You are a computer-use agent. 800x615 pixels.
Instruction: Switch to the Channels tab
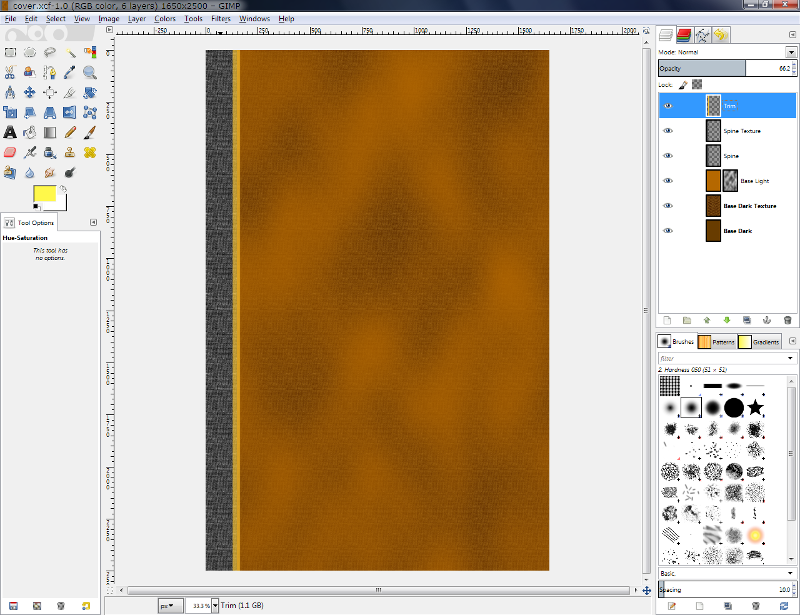[684, 35]
